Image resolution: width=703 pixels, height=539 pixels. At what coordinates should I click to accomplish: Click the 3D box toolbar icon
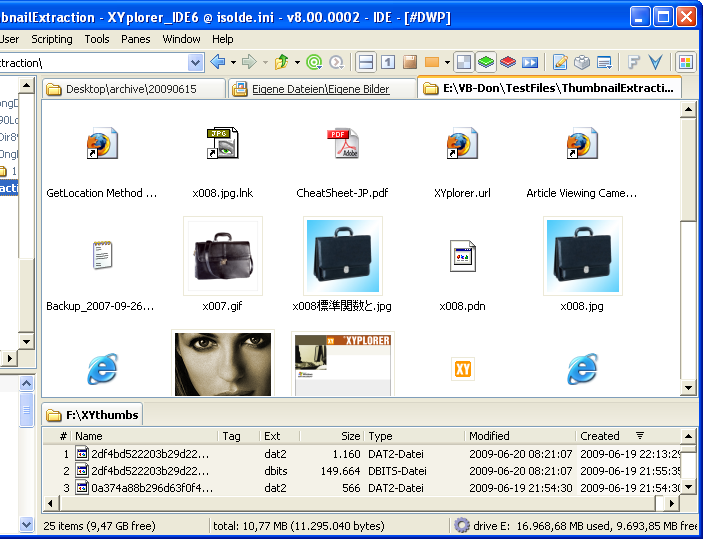582,62
